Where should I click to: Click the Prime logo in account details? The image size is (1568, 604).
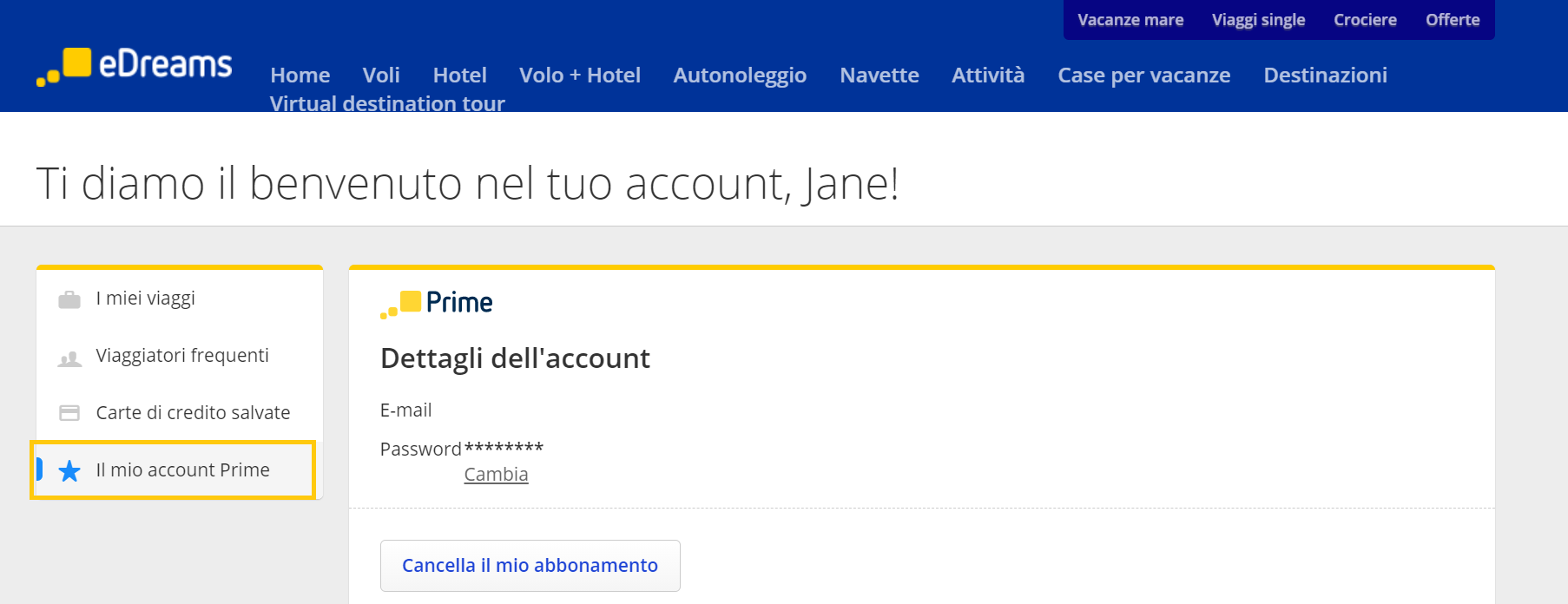(x=436, y=301)
